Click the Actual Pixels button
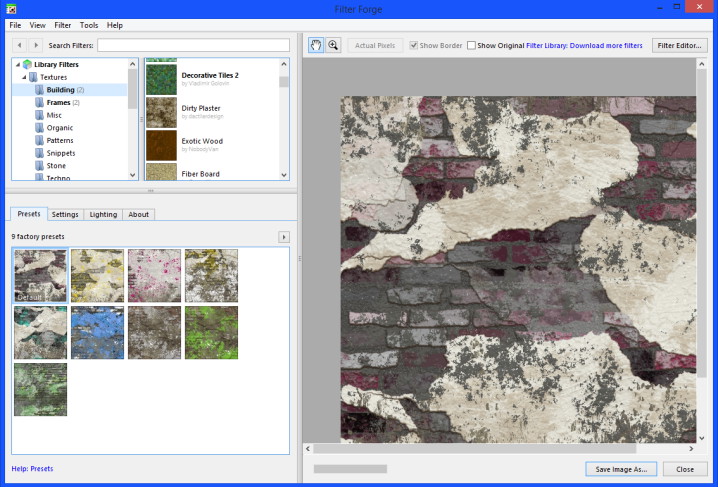Screen dimensions: 718x487 pyautogui.click(x=375, y=45)
